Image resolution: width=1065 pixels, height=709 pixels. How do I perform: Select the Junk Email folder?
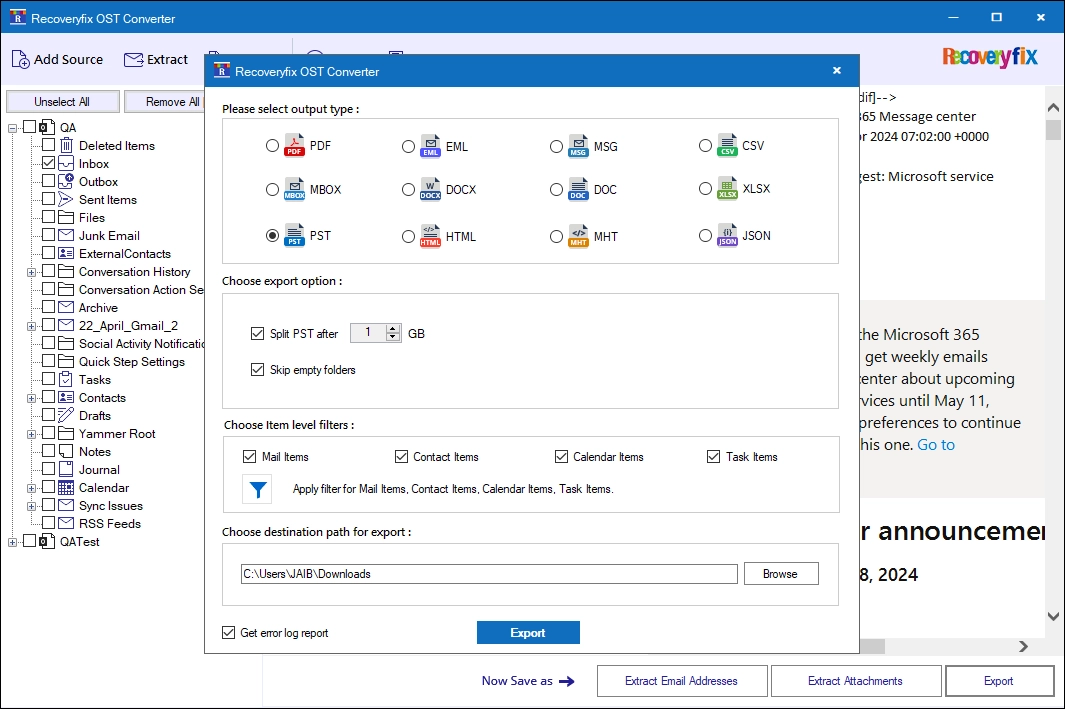[109, 236]
